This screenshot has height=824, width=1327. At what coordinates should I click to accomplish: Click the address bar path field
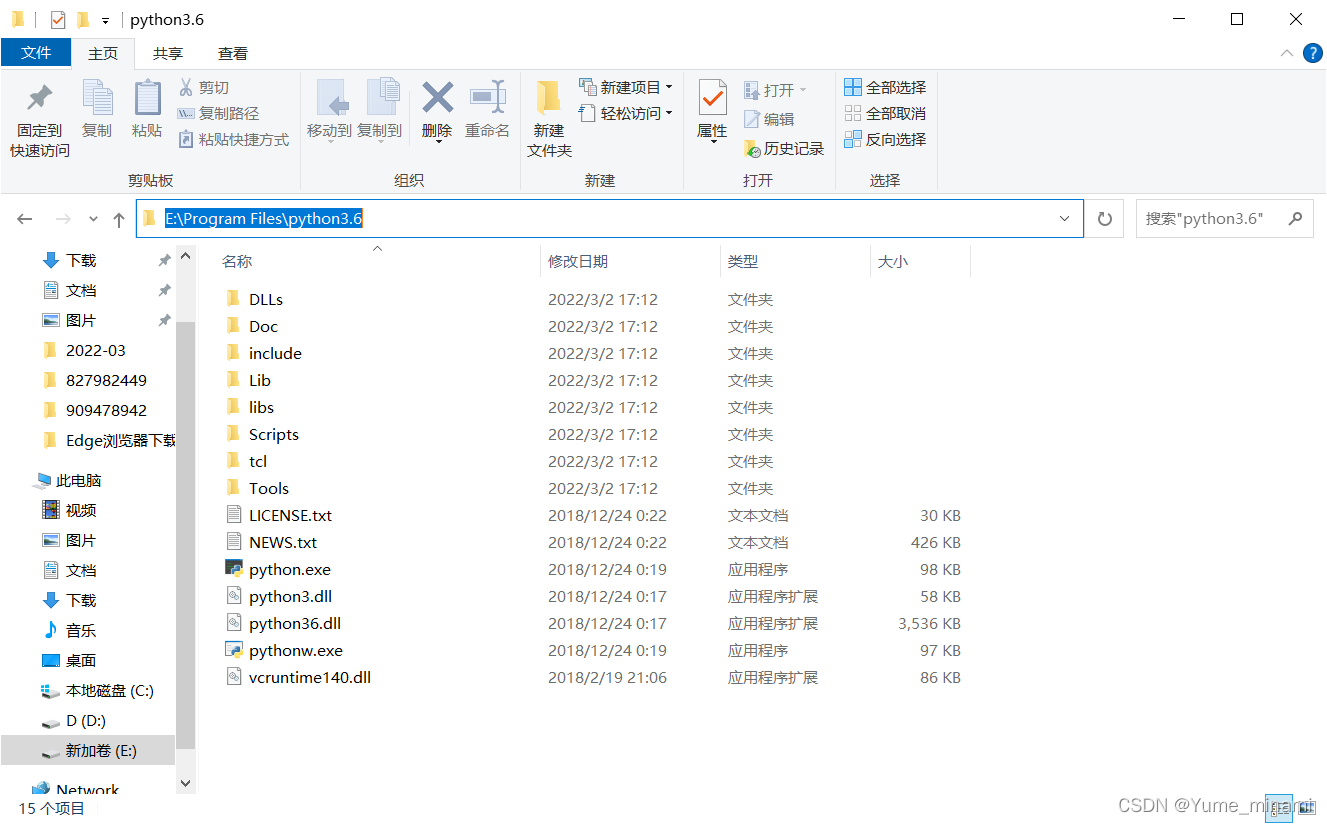609,218
